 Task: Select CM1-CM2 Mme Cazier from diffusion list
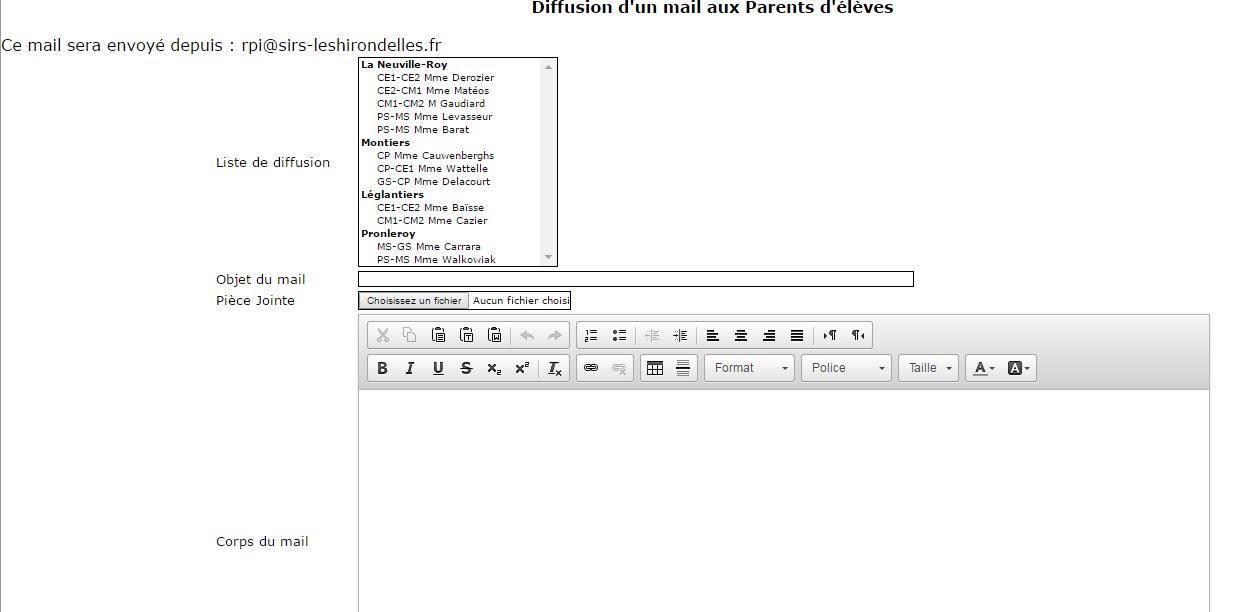tap(432, 221)
